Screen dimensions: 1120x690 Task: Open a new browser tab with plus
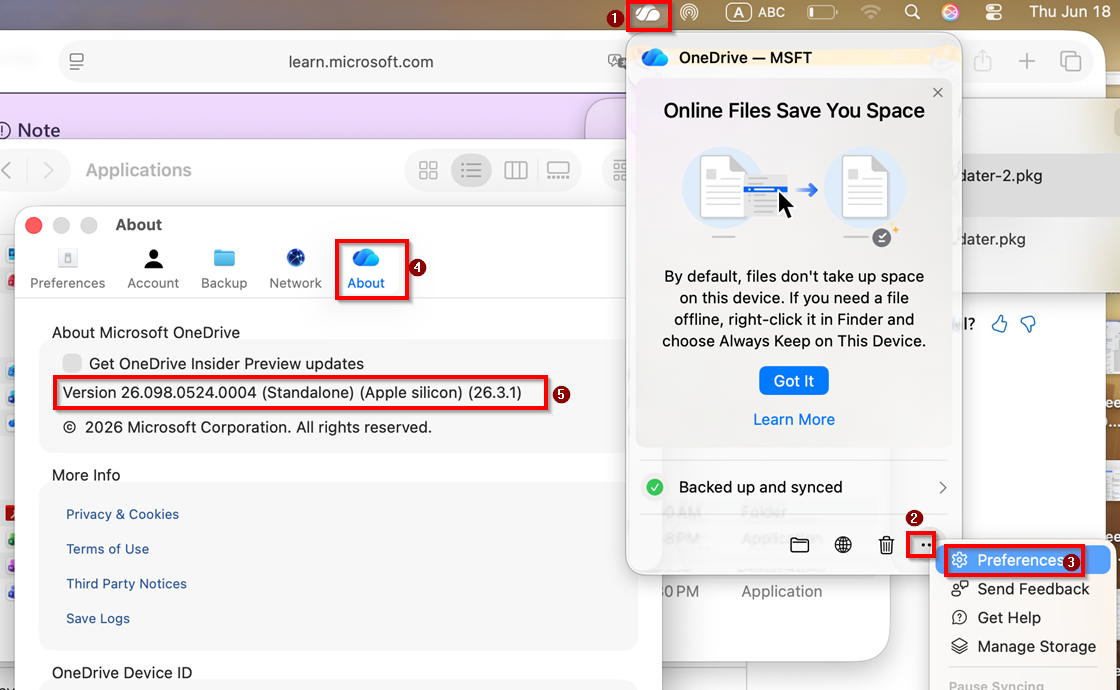pyautogui.click(x=1026, y=61)
